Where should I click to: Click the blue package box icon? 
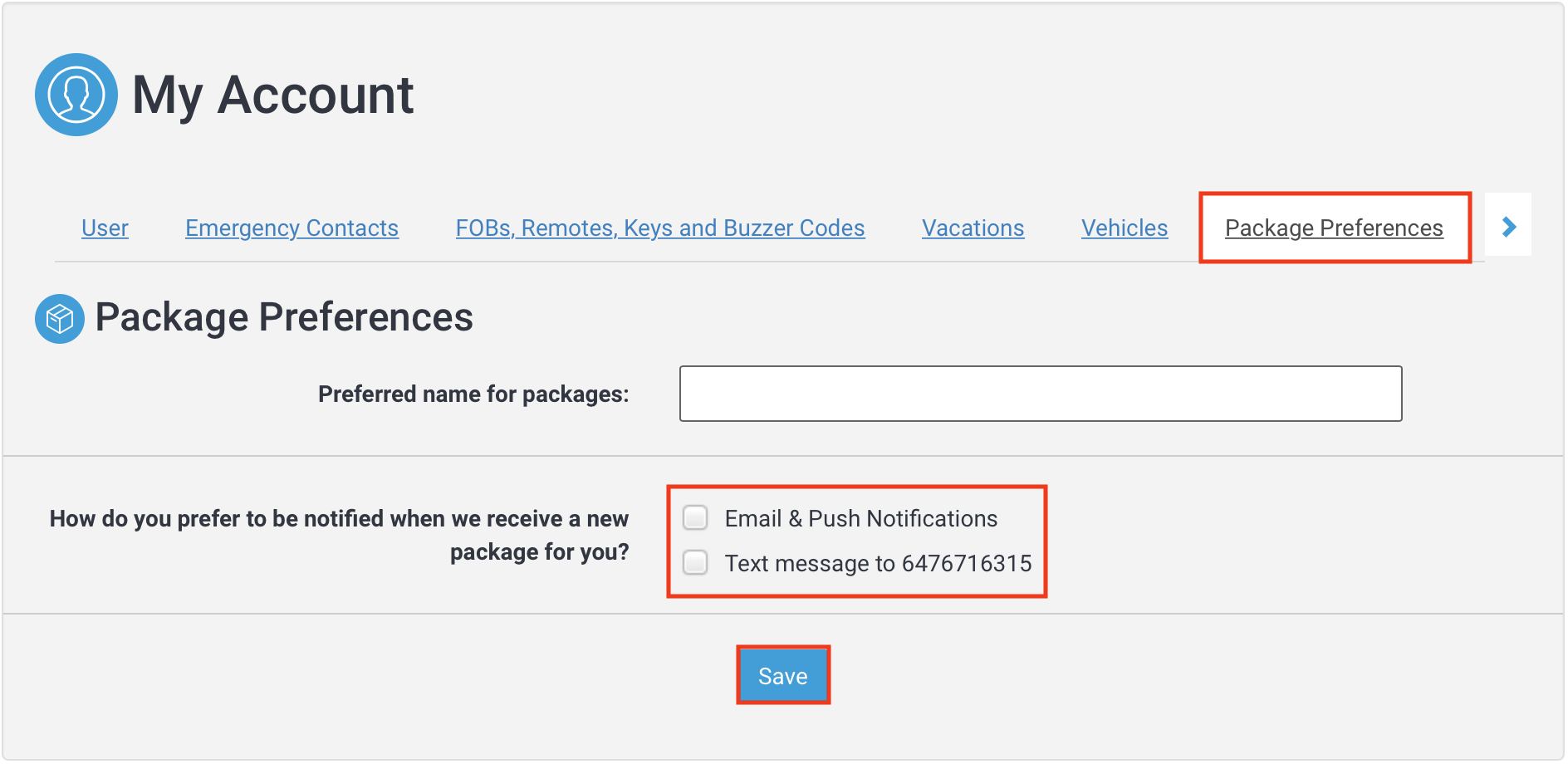pos(59,318)
